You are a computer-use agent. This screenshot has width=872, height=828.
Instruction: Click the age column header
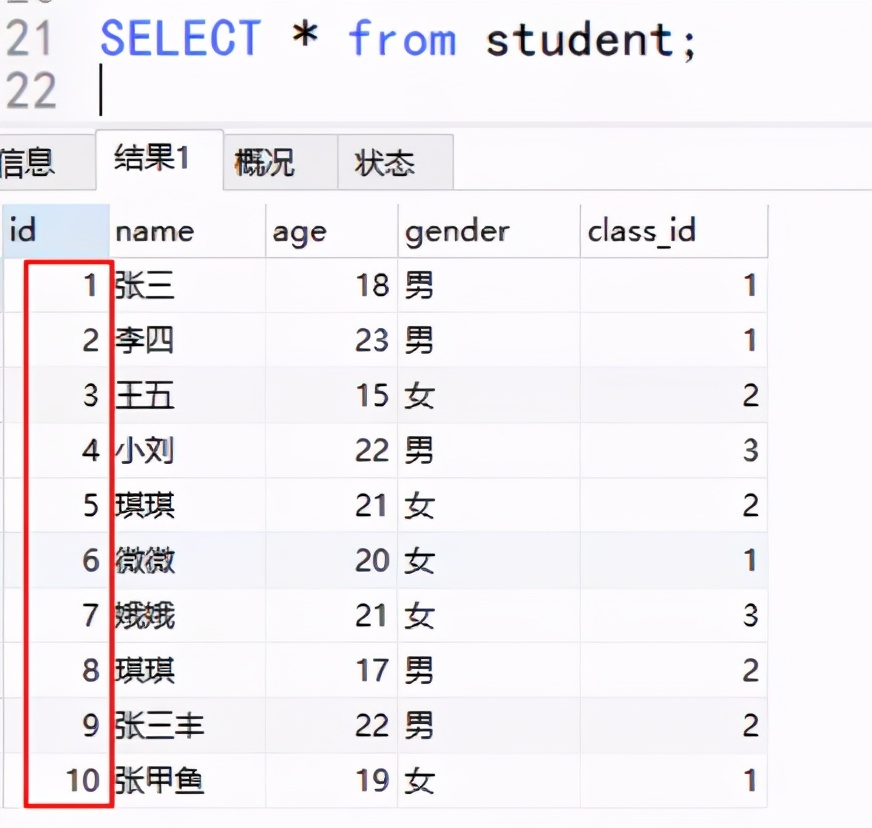click(x=331, y=231)
